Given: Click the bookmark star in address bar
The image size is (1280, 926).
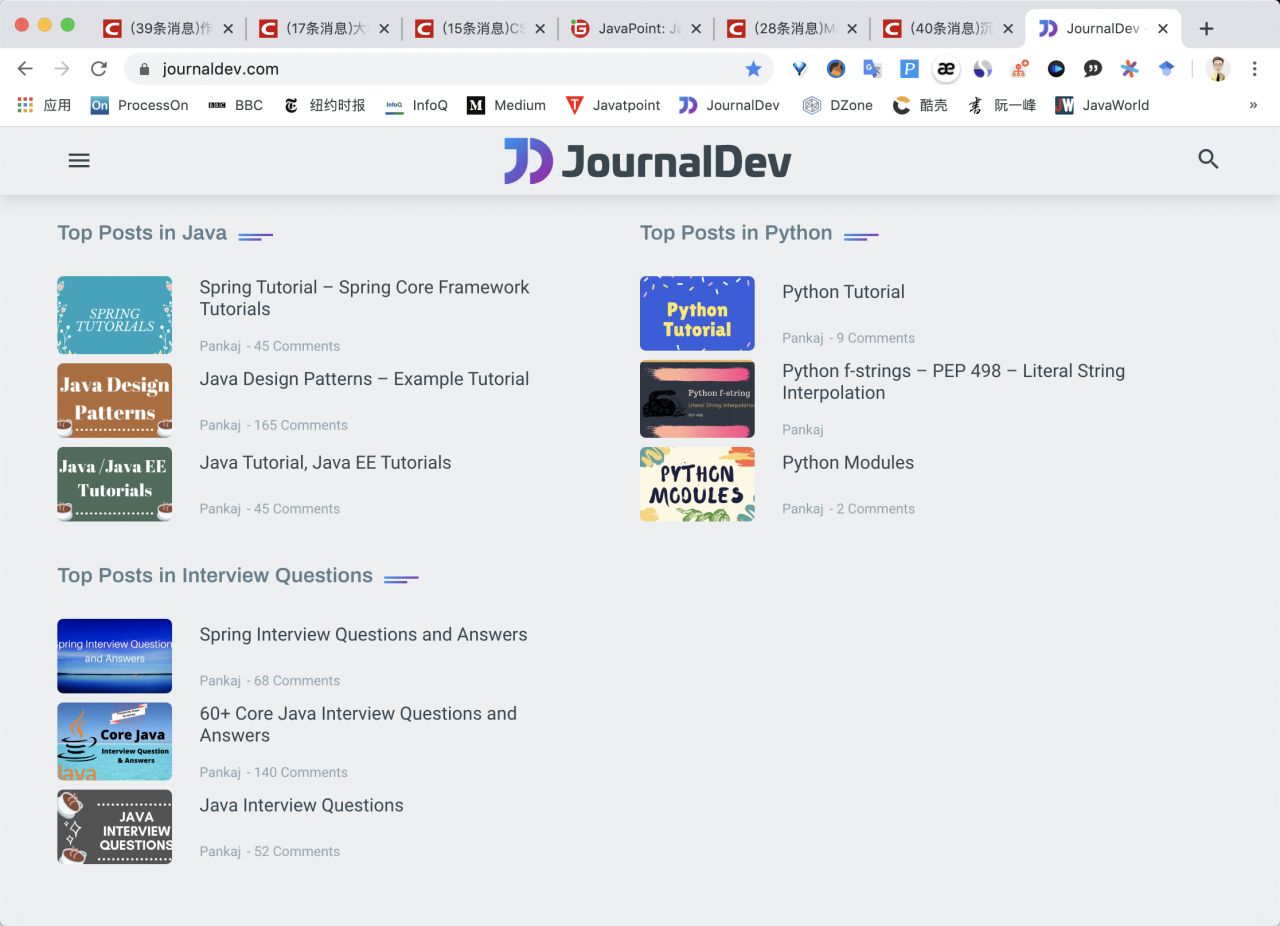Looking at the screenshot, I should (x=753, y=69).
